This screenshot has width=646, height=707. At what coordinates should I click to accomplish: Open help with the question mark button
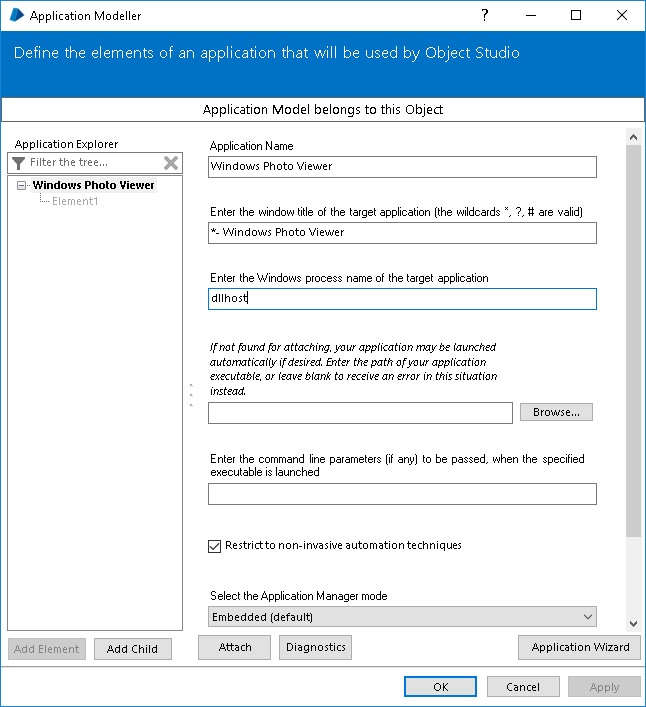[x=485, y=15]
